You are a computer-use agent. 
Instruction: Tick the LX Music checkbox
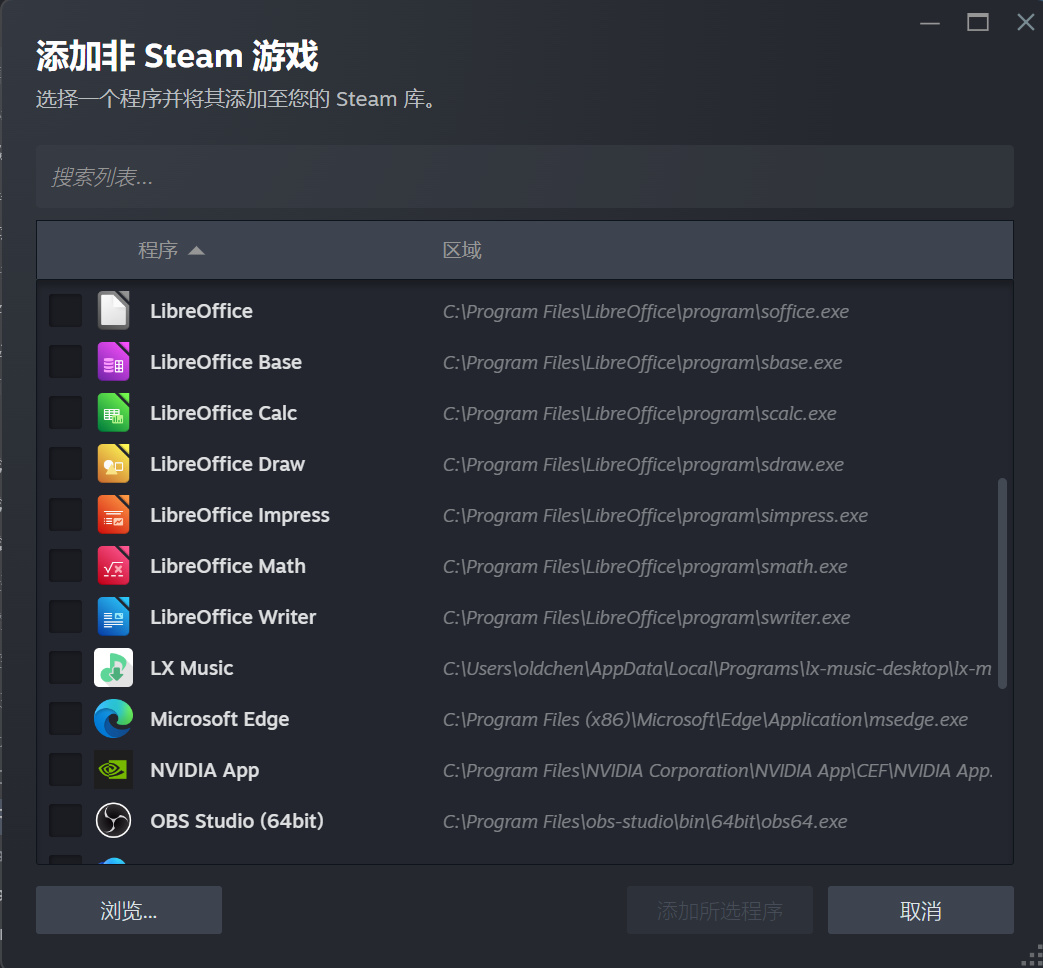(65, 667)
